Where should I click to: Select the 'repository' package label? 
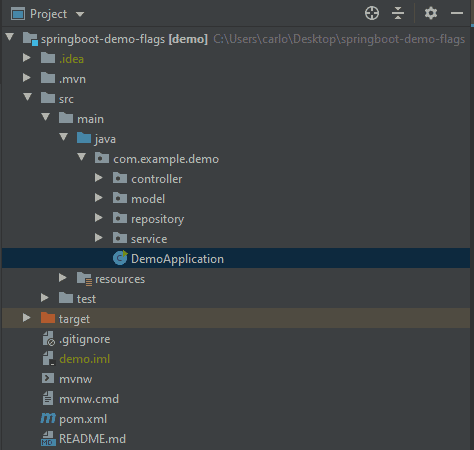click(158, 219)
